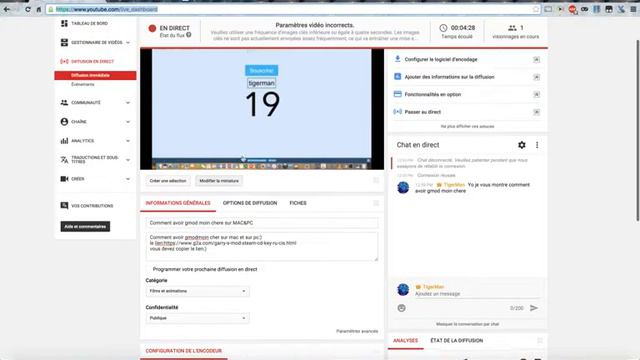The height and width of the screenshot is (360, 640).
Task: Open the browser home page icon
Action: pyautogui.click(x=39, y=9)
